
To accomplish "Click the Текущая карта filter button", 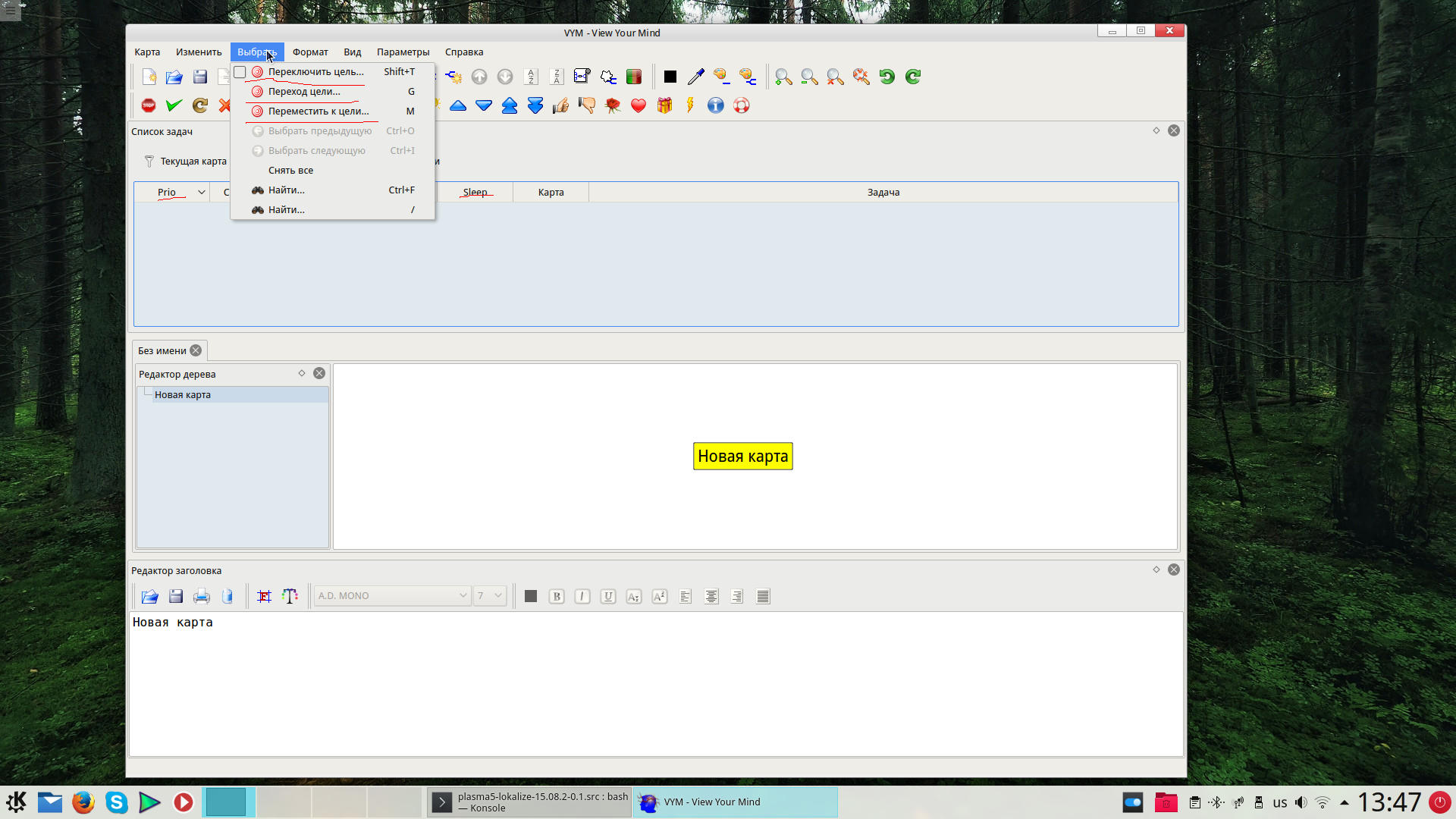I will 186,162.
